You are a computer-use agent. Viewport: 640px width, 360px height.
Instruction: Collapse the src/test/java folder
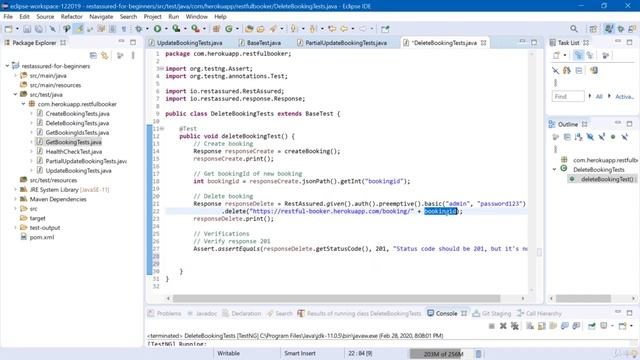[16, 94]
